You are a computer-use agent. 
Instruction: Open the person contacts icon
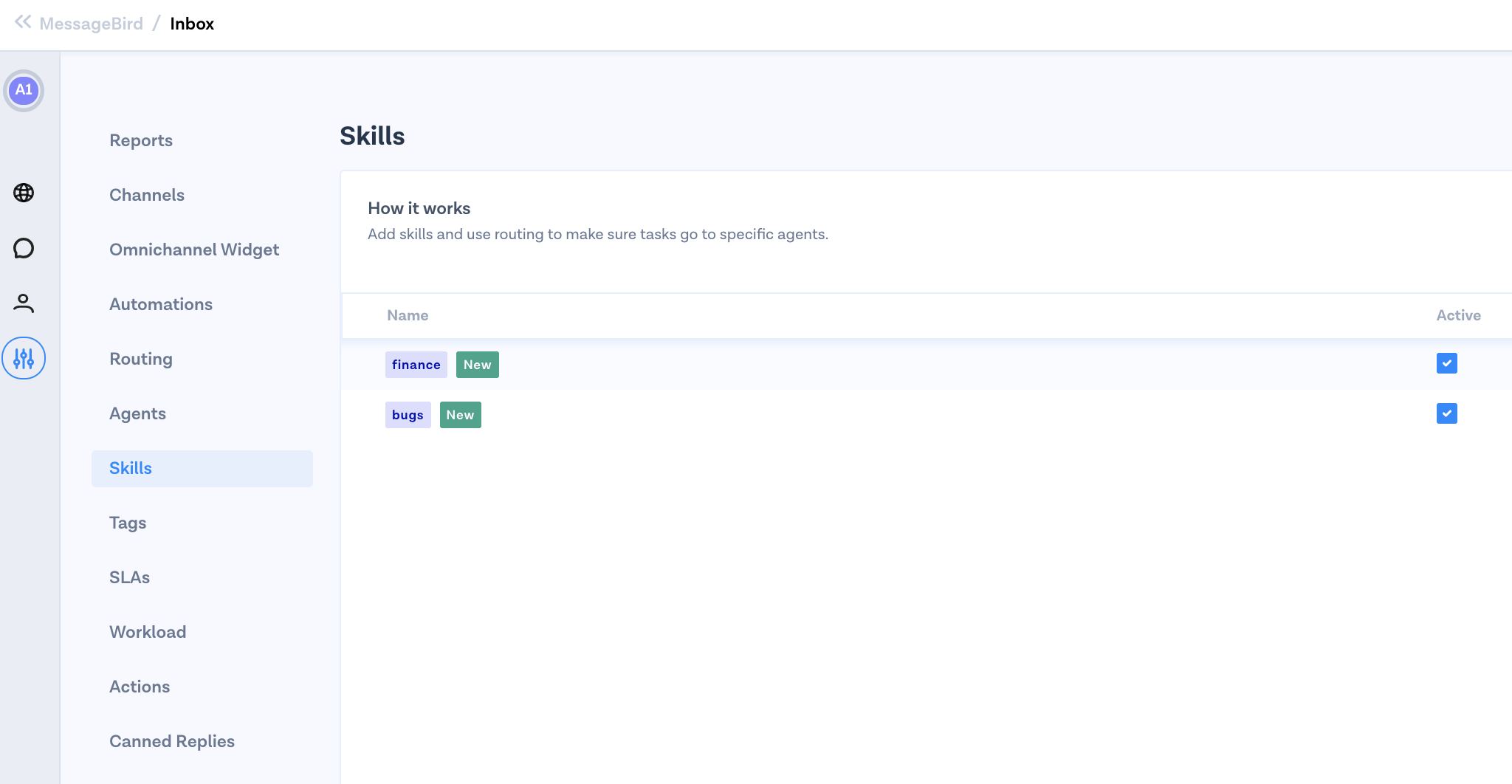click(24, 303)
